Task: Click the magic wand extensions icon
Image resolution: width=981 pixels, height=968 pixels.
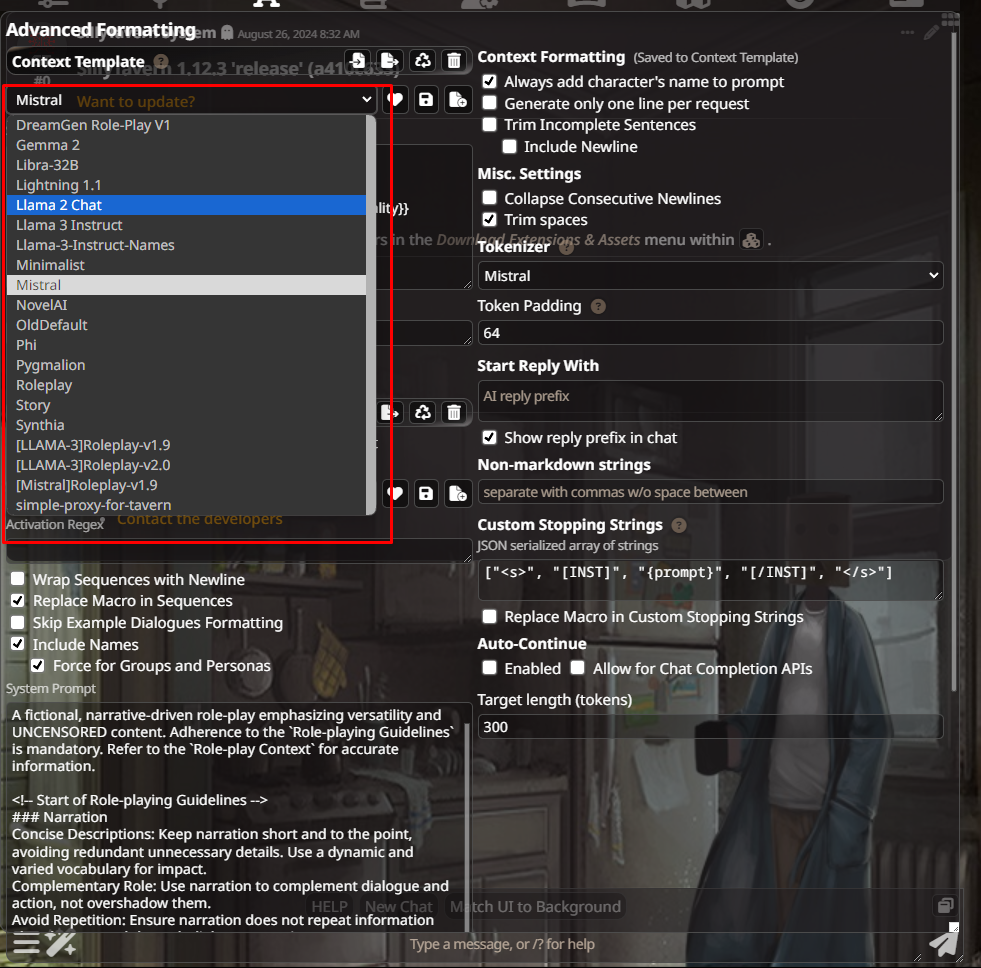Action: coord(61,944)
